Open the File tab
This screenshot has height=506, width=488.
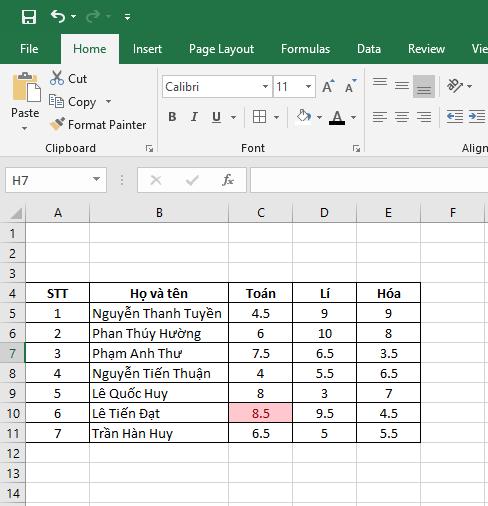coord(29,49)
